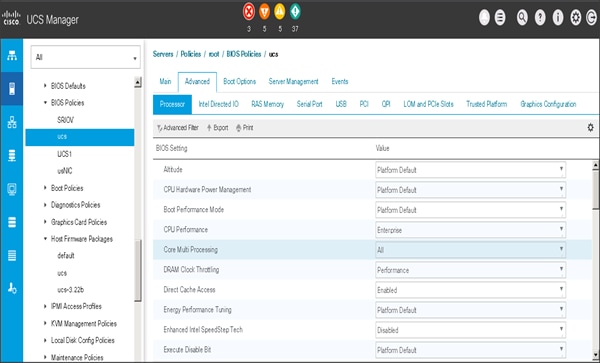Open Direct Cache Access dropdown

[x=470, y=290]
